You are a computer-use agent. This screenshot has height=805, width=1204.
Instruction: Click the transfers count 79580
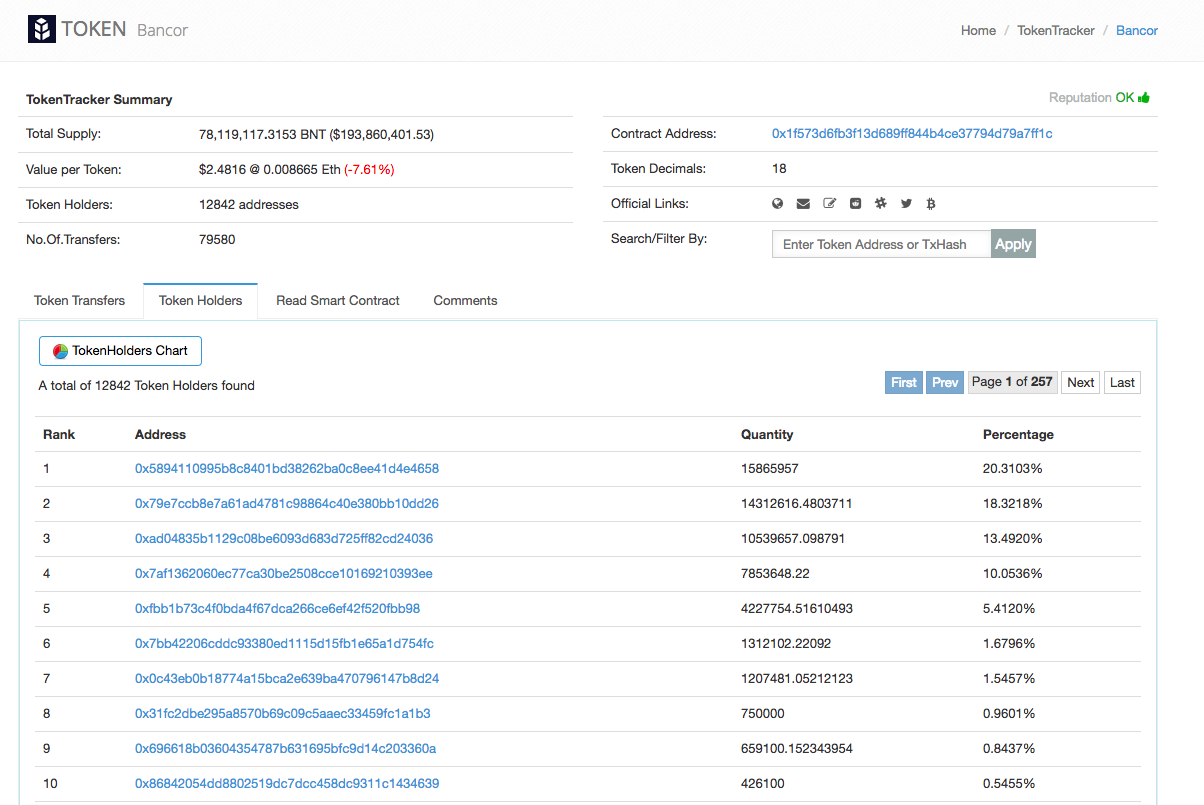(217, 239)
